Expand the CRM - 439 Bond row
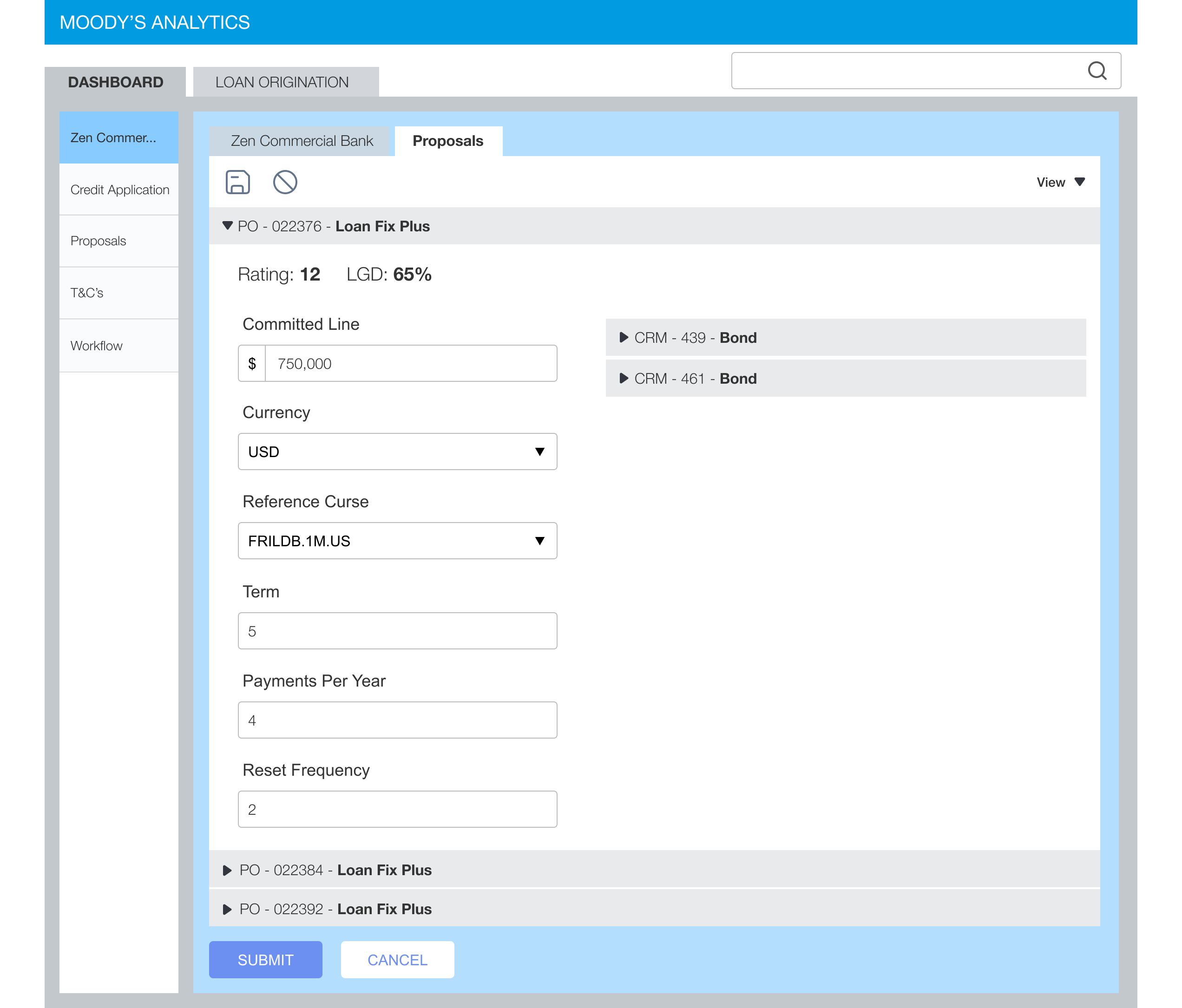The image size is (1182, 1008). pos(624,338)
